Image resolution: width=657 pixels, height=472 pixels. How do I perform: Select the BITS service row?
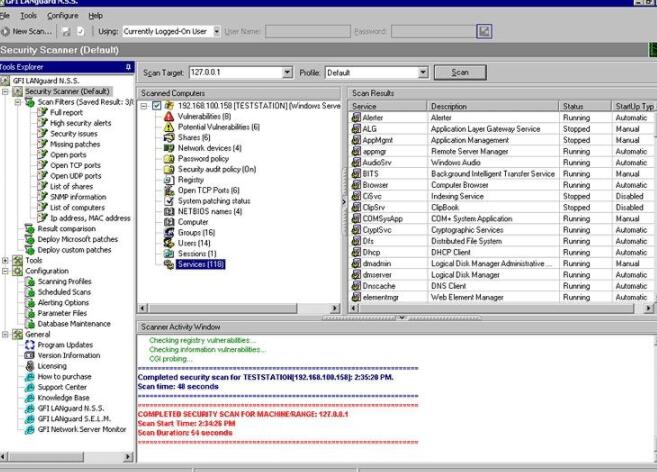(x=501, y=174)
